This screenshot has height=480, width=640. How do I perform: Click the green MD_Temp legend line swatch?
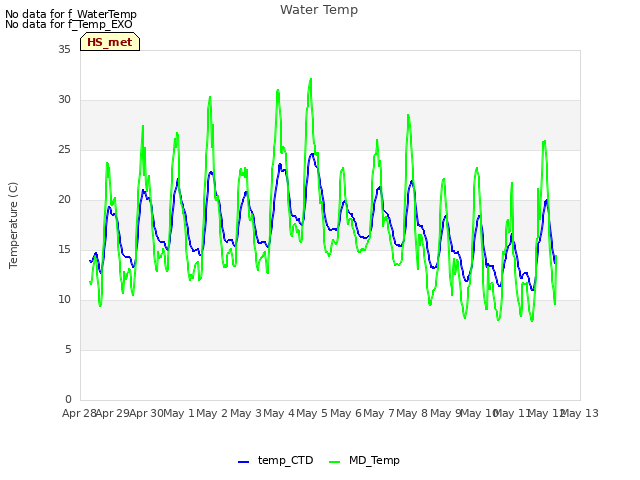[334, 462]
